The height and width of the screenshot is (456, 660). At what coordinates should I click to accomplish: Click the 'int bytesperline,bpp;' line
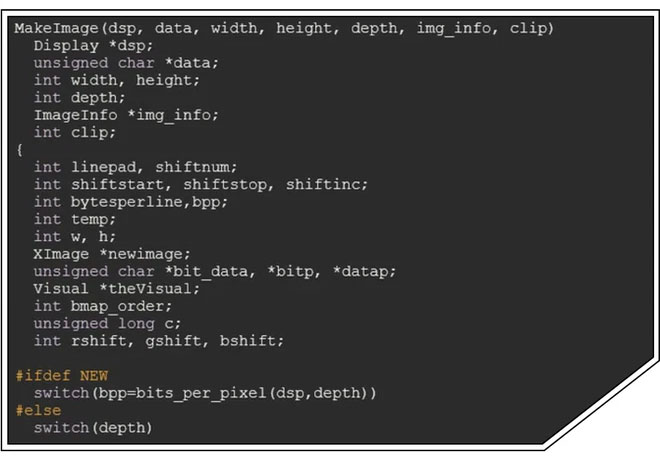tap(131, 201)
